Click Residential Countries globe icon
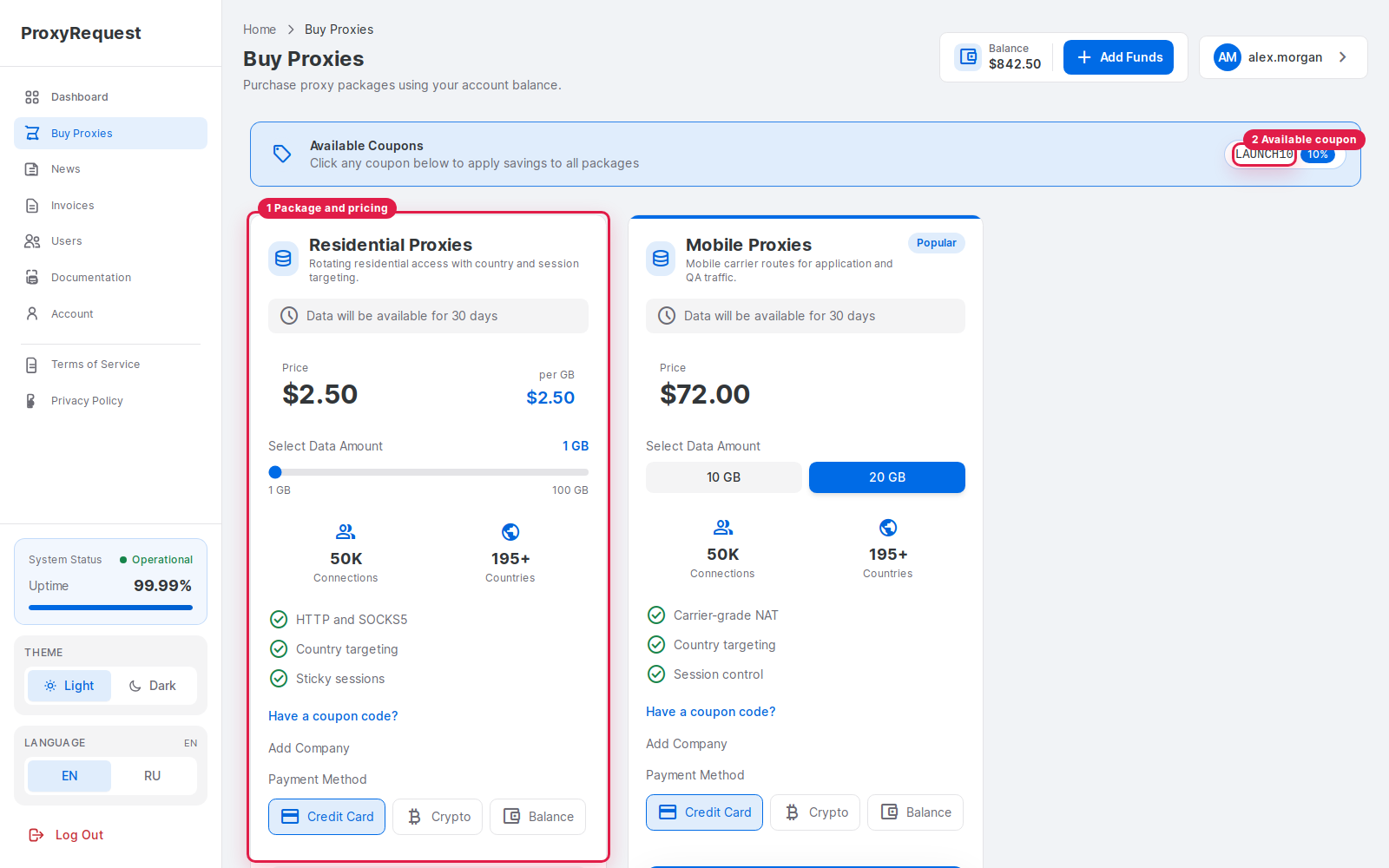 pos(510,532)
